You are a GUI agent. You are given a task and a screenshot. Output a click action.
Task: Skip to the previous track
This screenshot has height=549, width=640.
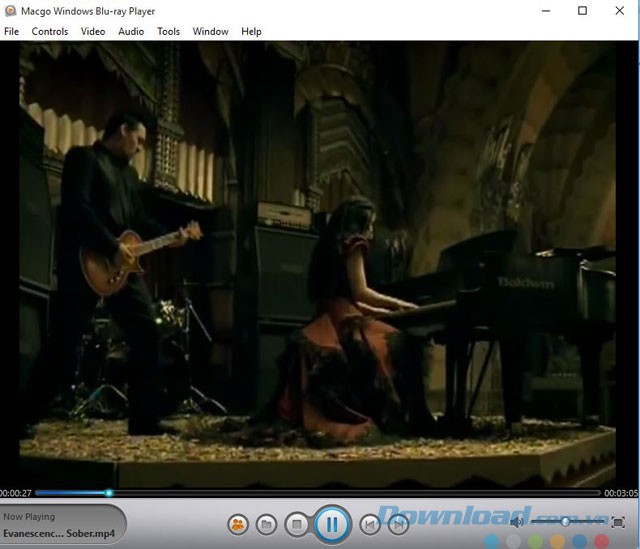369,523
